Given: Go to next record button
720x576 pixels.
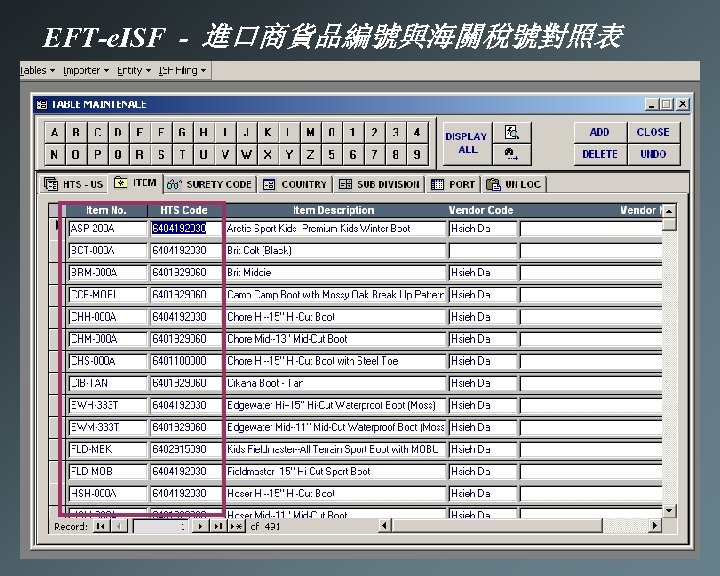Looking at the screenshot, I should [x=200, y=526].
